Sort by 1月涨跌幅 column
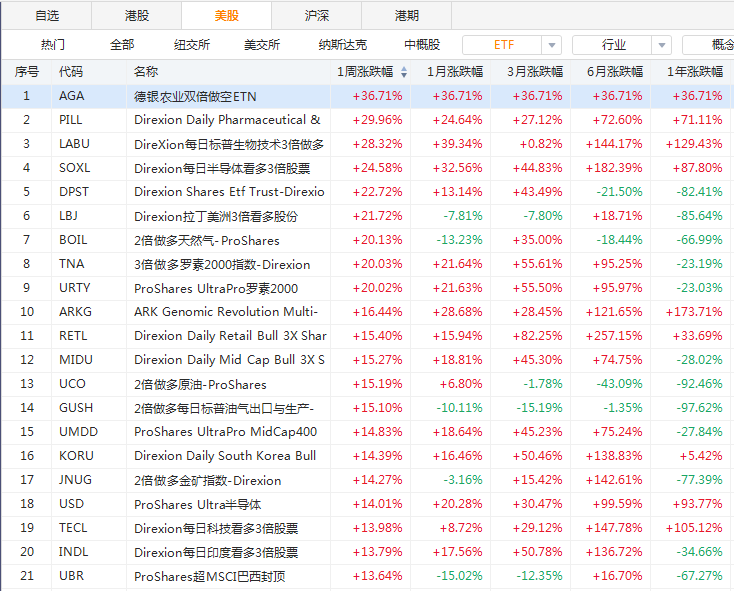This screenshot has height=591, width=734. (455, 72)
